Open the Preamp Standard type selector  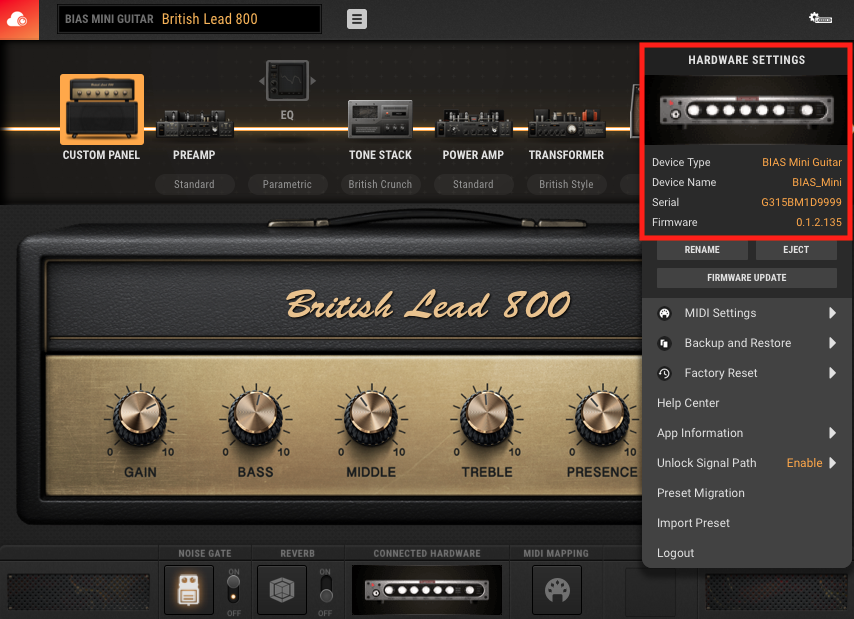(x=194, y=185)
